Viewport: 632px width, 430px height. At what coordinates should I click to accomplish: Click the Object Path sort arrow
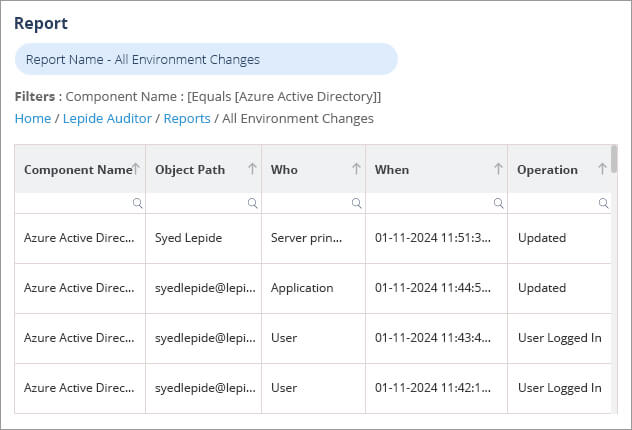[x=252, y=169]
